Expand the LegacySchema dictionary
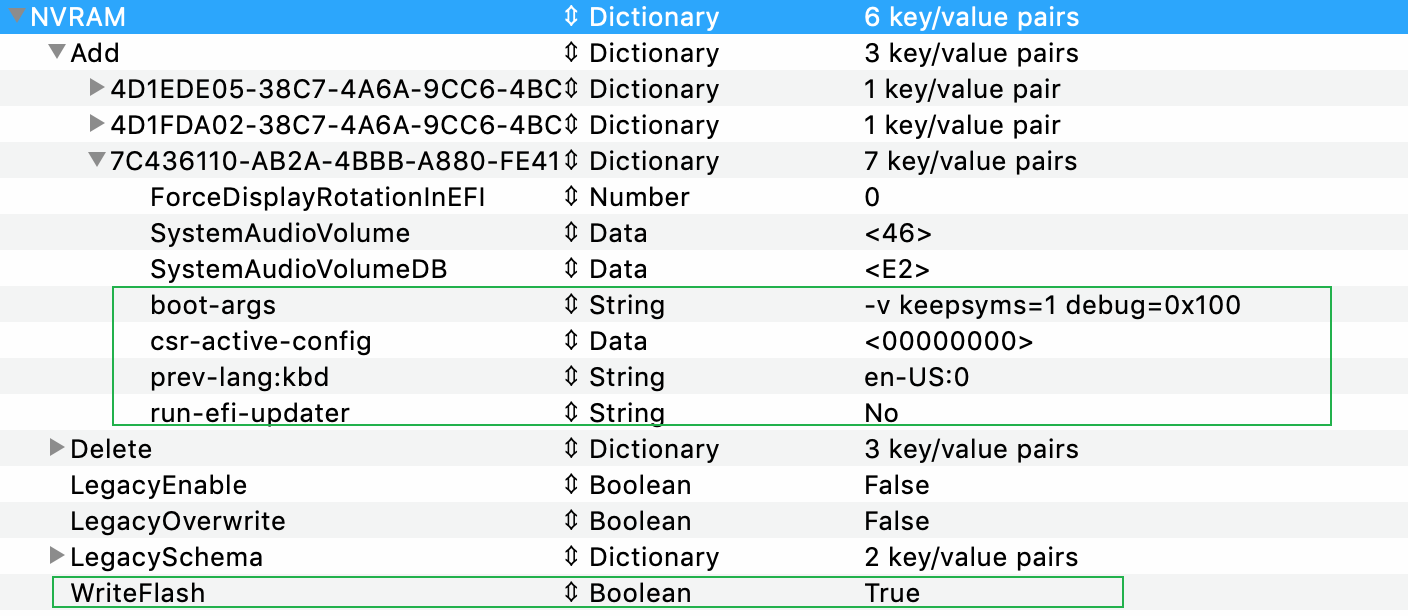The height and width of the screenshot is (616, 1408). (57, 556)
